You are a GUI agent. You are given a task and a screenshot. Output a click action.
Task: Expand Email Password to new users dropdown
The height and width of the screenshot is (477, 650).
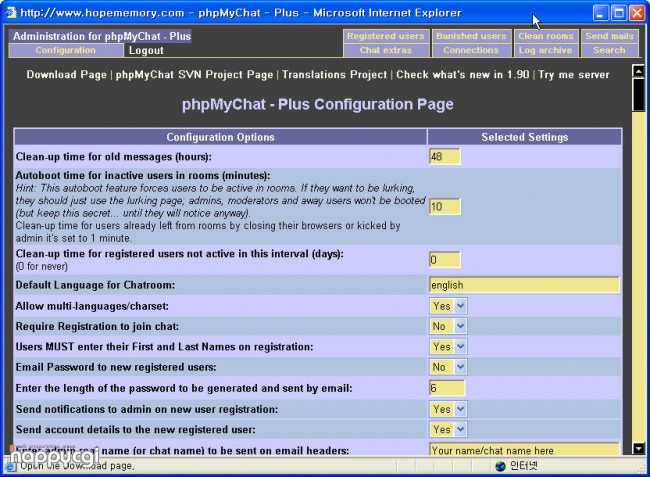tap(448, 367)
